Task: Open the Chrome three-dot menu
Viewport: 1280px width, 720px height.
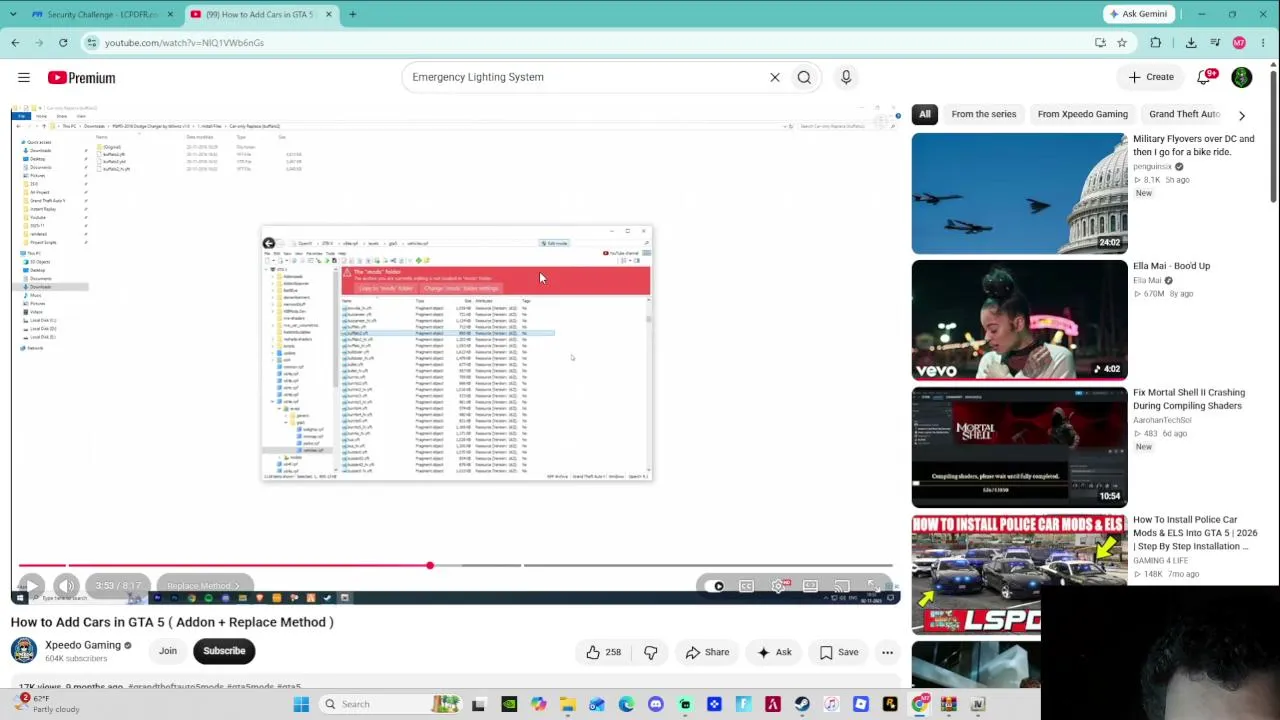Action: pyautogui.click(x=1264, y=43)
